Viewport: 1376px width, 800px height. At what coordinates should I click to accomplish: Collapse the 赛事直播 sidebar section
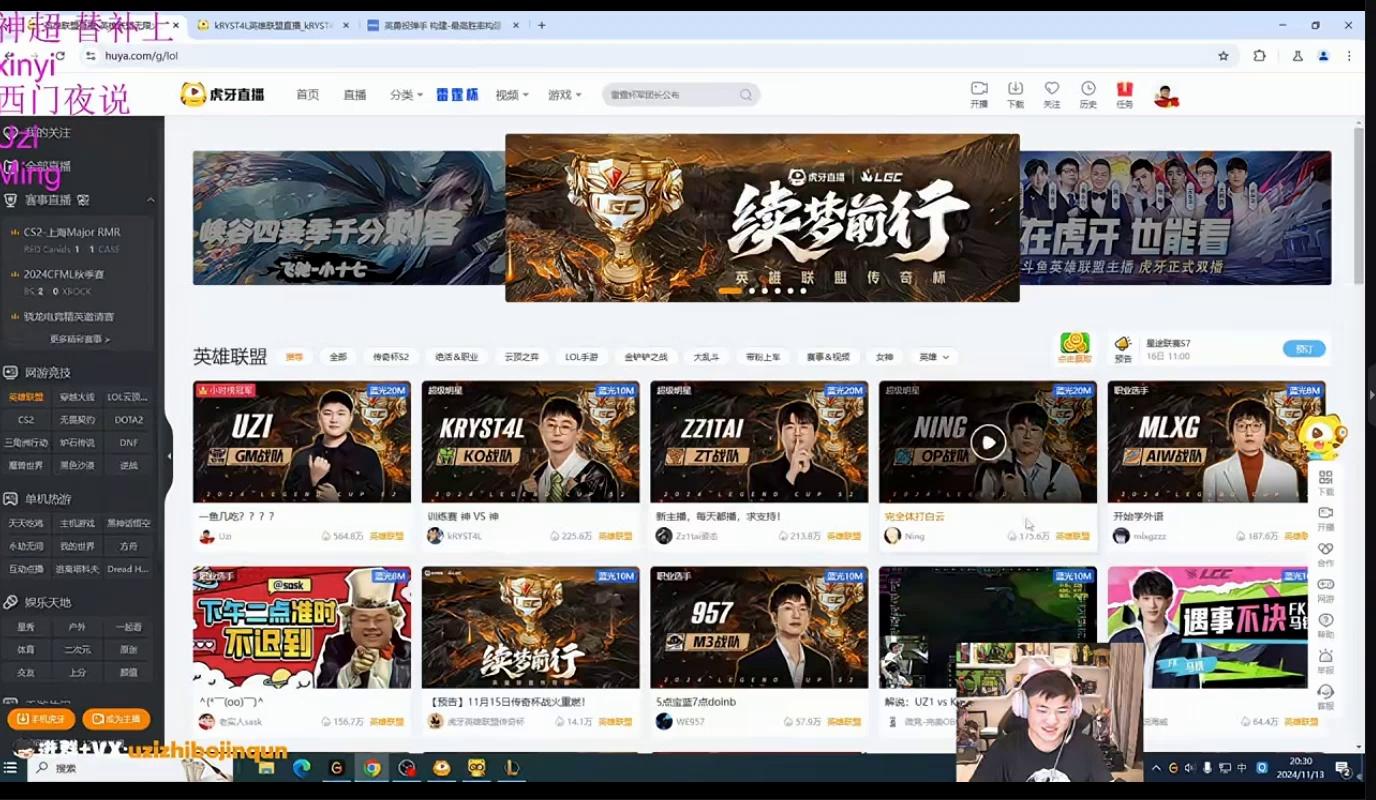[x=150, y=200]
